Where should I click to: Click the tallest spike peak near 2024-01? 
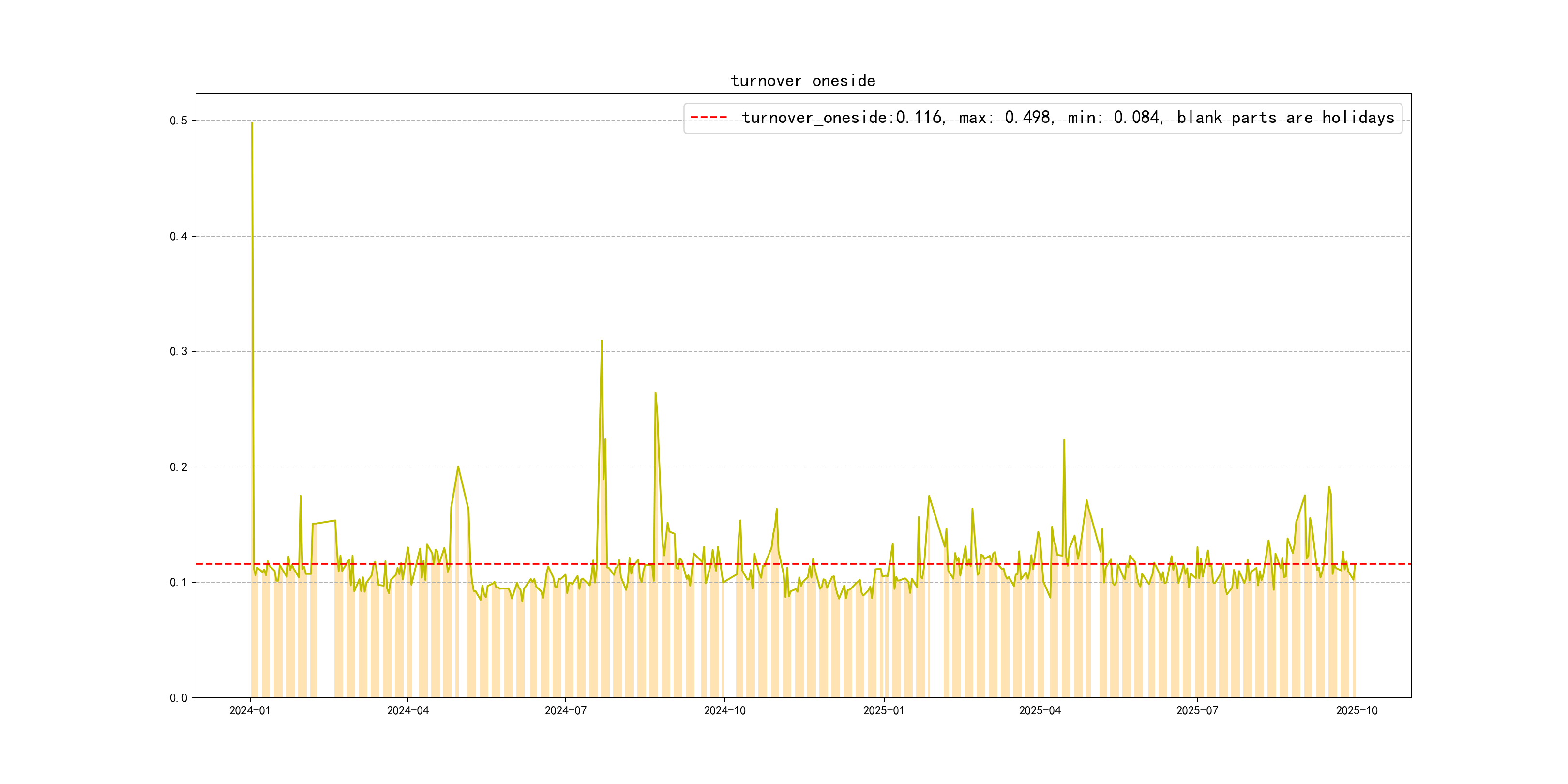tap(252, 123)
